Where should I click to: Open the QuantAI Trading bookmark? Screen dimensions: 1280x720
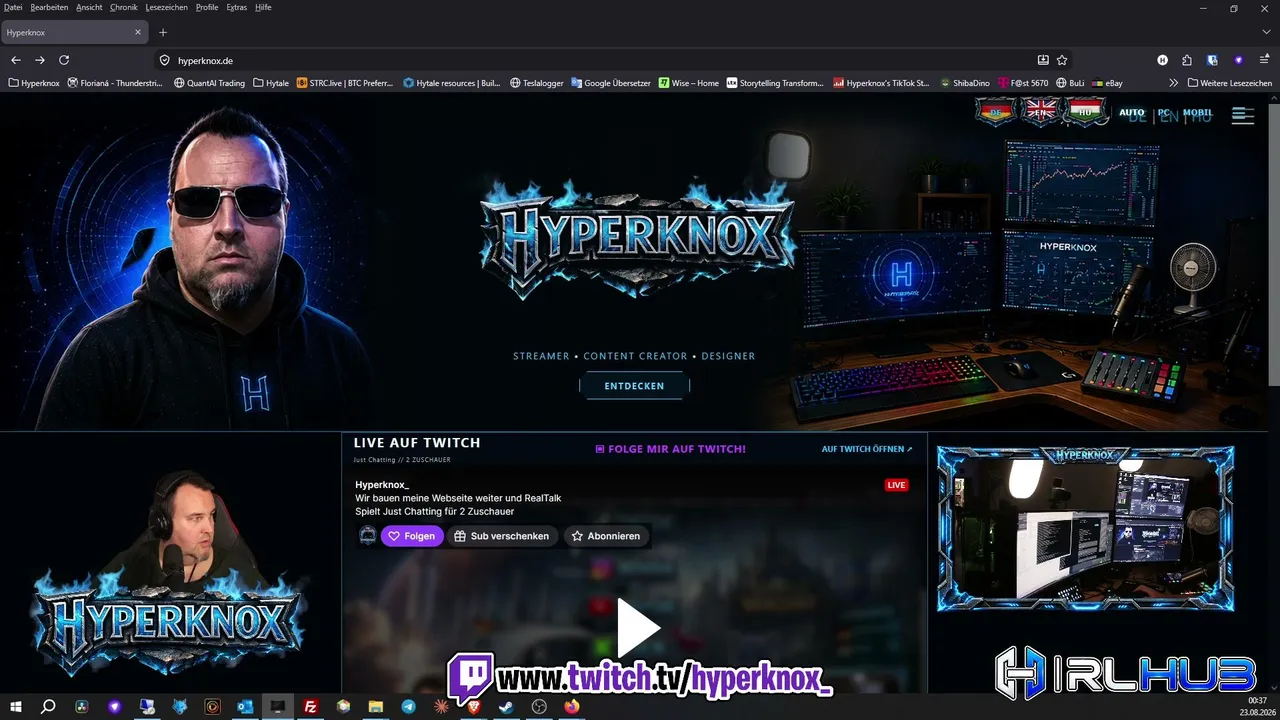click(x=209, y=83)
